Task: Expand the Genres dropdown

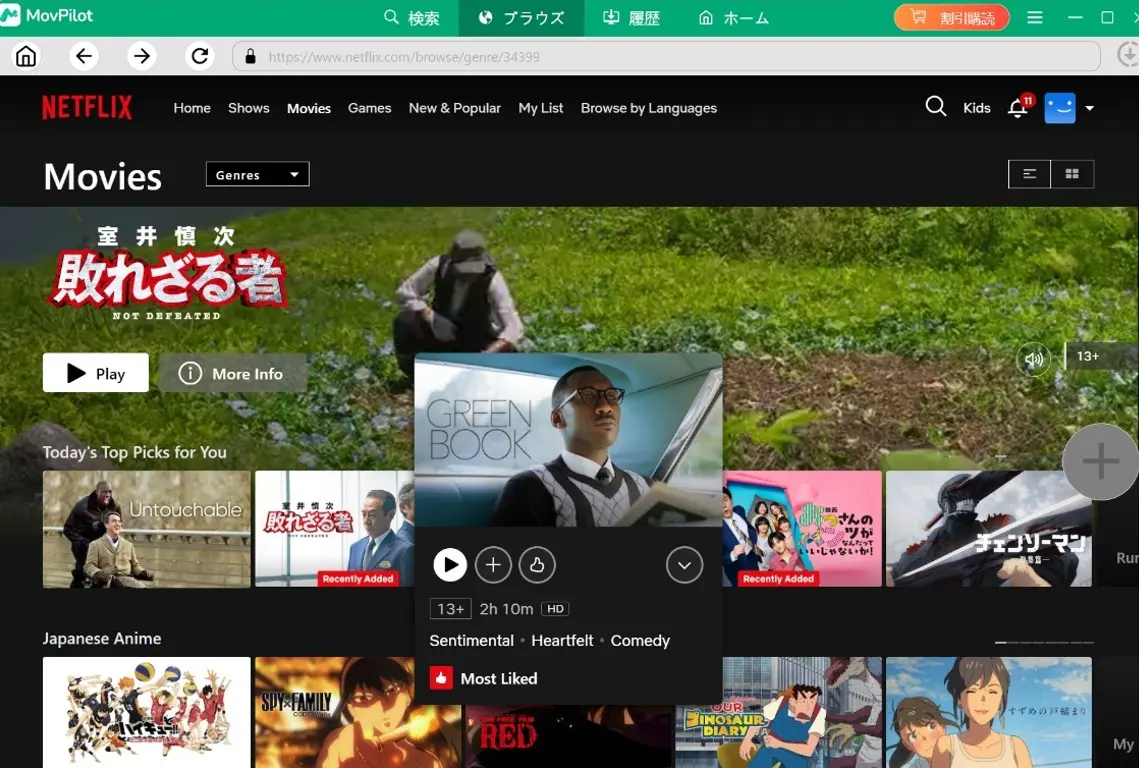Action: pos(257,174)
